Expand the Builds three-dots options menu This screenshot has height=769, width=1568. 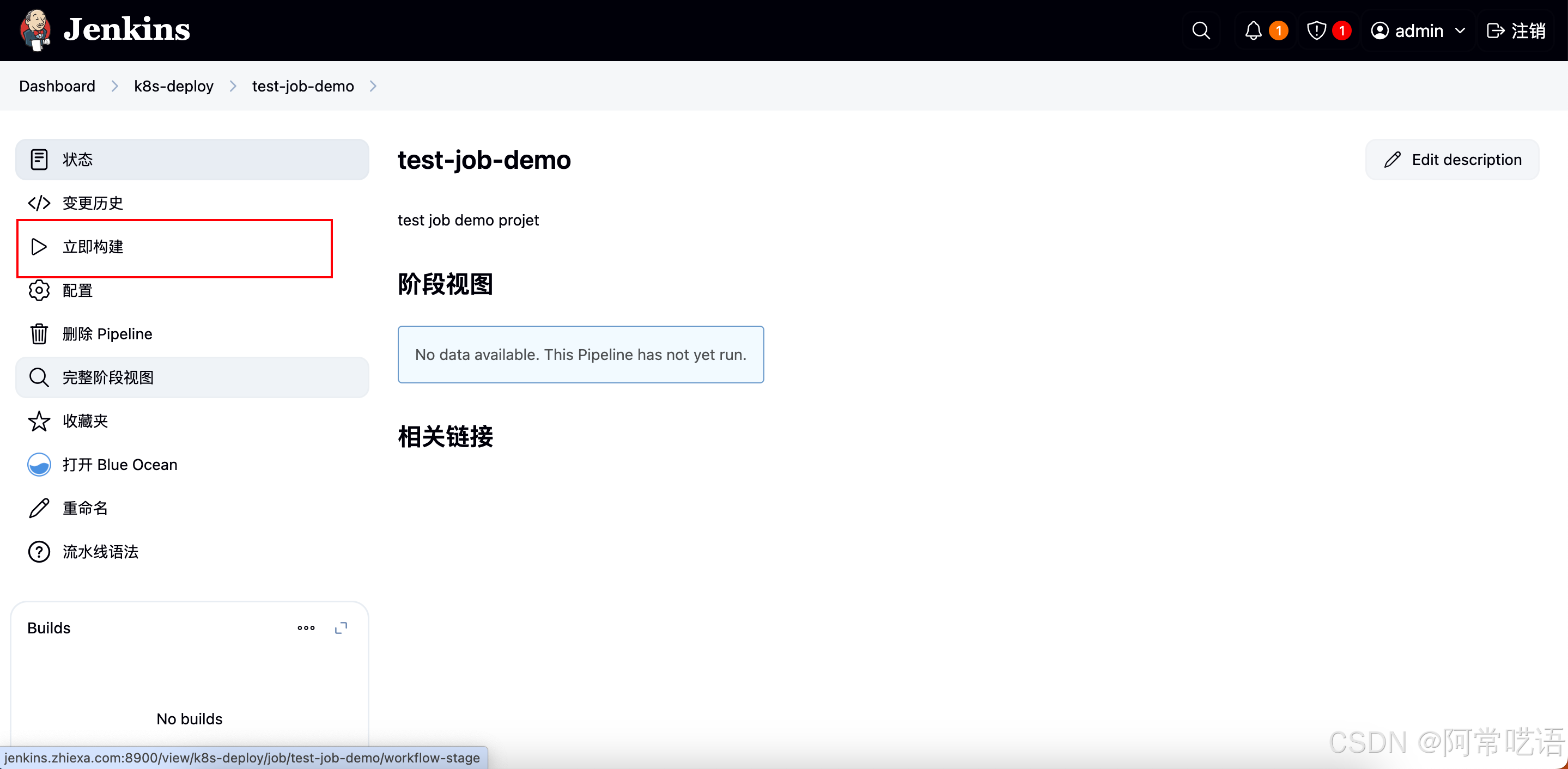click(x=306, y=628)
